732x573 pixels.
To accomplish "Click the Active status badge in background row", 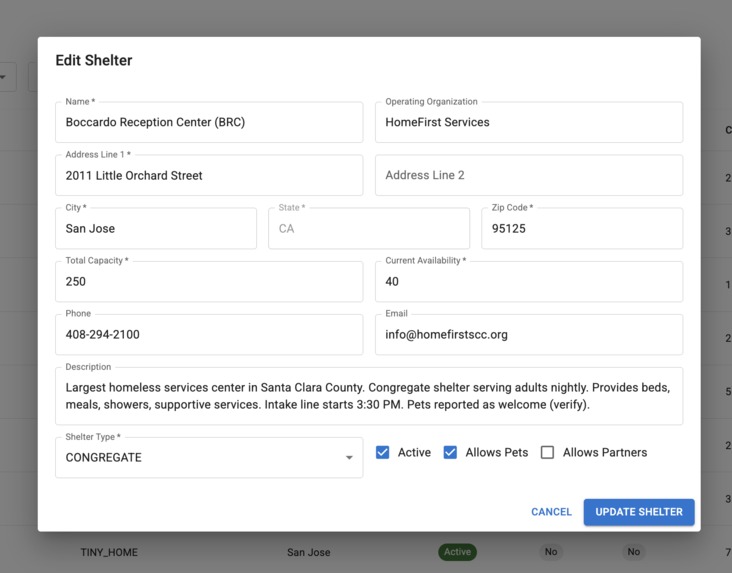I will coord(458,552).
